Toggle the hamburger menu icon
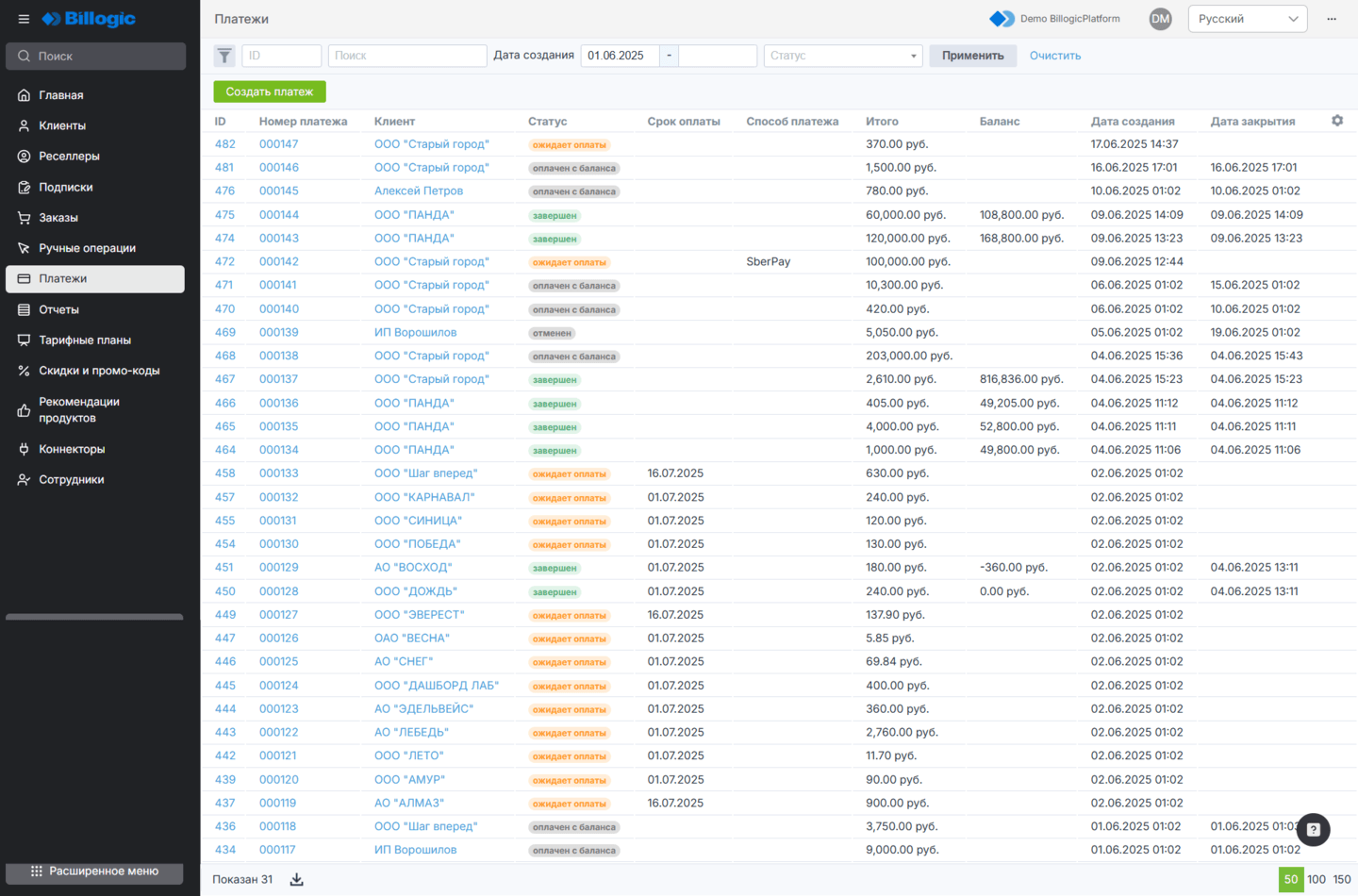The image size is (1358, 896). coord(24,19)
